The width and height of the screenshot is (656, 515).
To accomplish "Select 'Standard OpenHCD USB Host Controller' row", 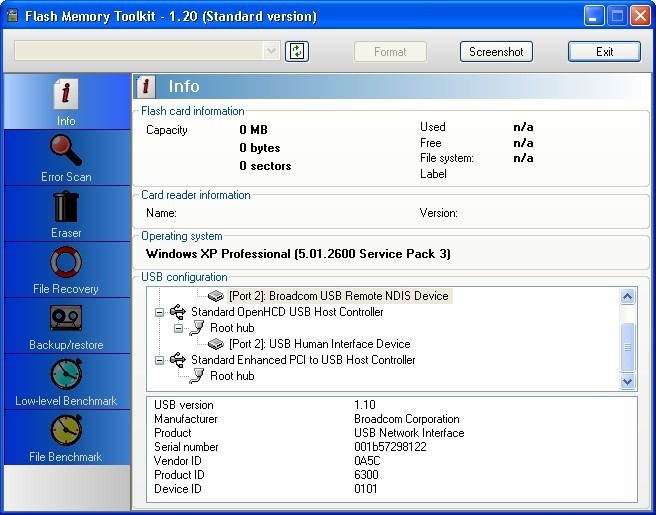I will (x=287, y=312).
